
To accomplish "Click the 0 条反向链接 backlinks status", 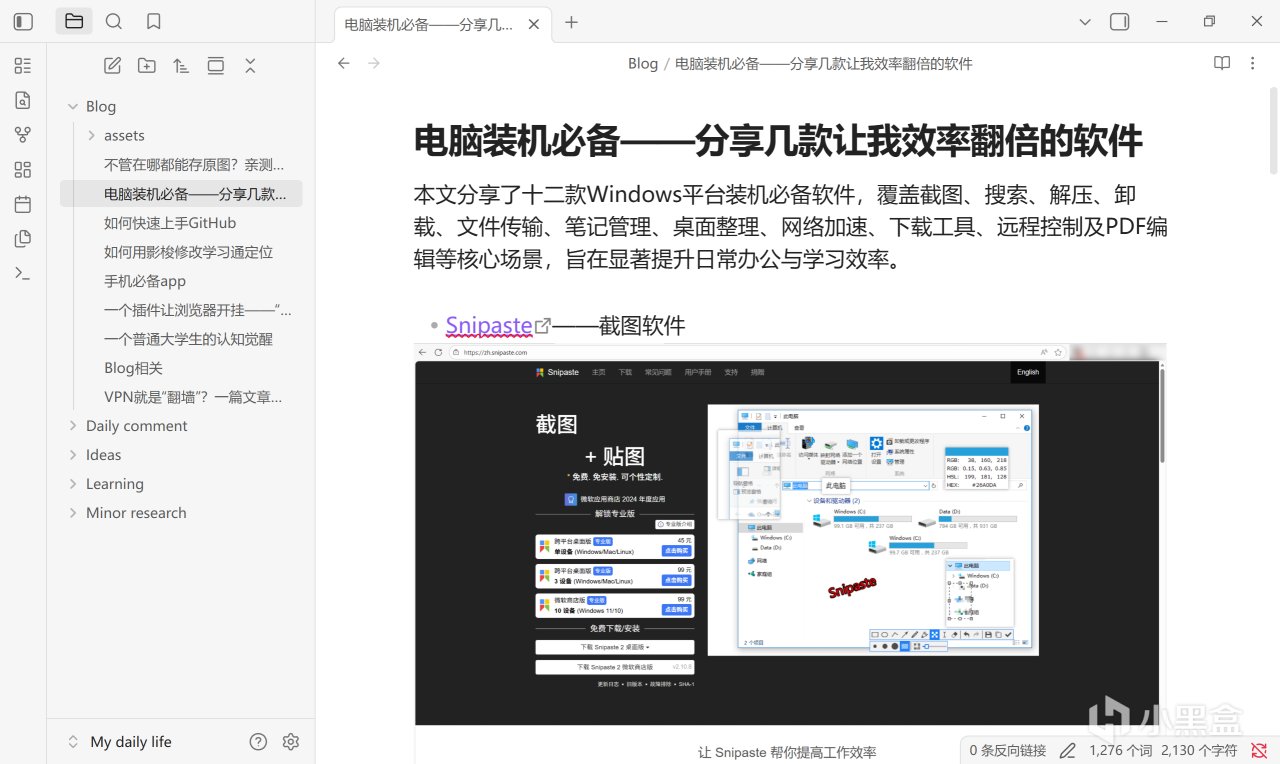I will point(1008,751).
